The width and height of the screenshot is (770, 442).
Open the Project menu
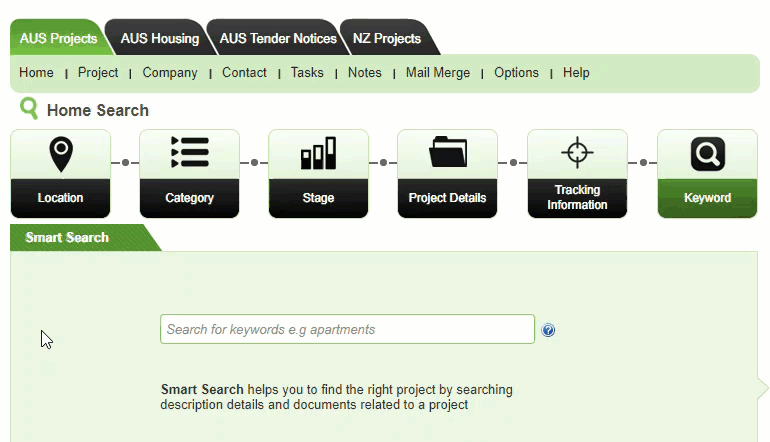98,73
